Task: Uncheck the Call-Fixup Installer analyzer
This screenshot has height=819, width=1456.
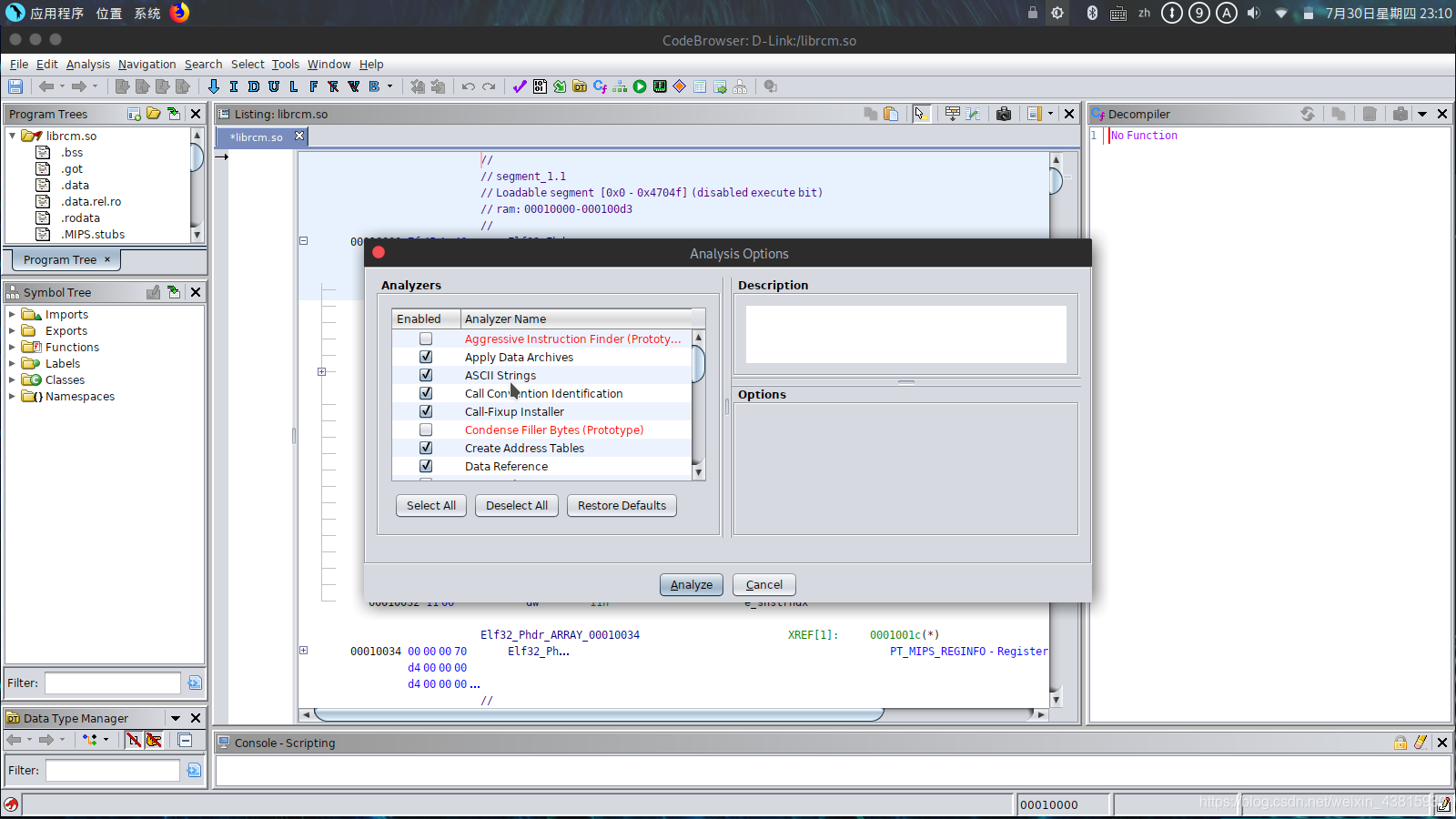Action: click(x=426, y=411)
